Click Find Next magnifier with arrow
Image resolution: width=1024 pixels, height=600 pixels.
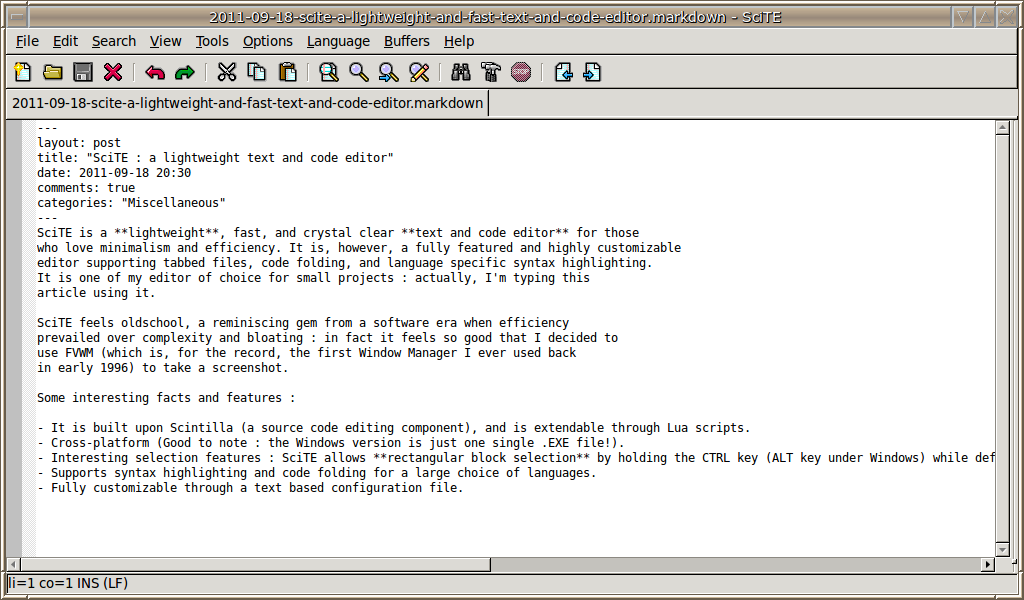coord(389,72)
